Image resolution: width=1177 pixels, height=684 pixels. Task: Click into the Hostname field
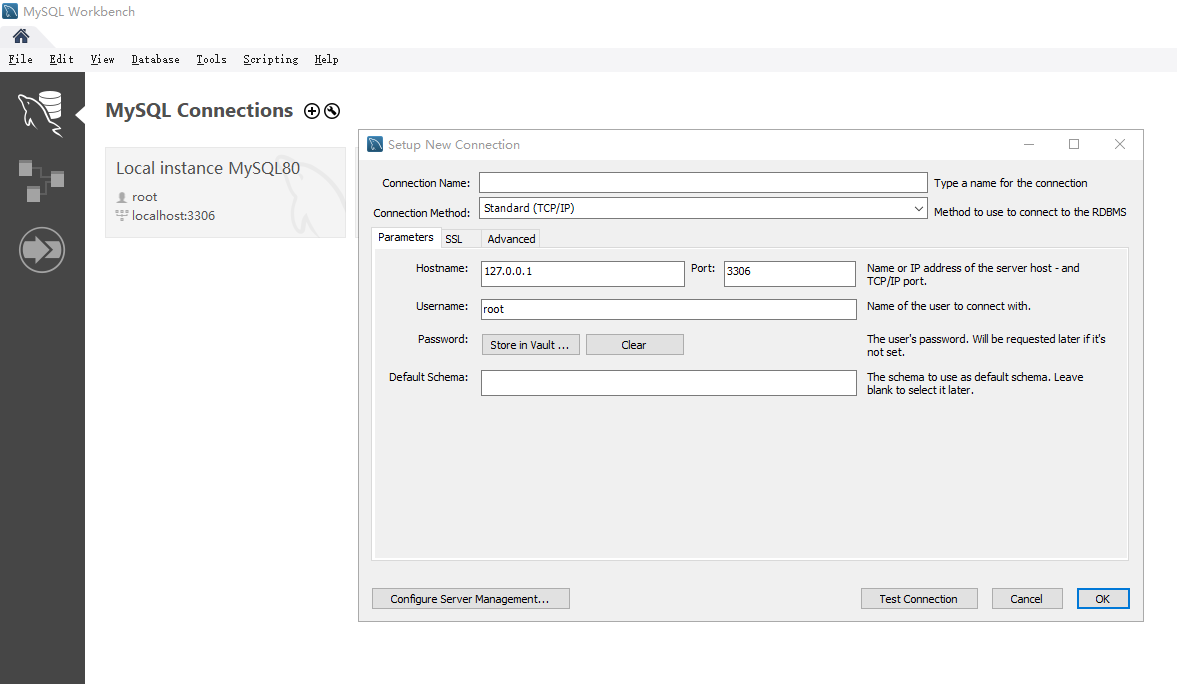point(582,273)
